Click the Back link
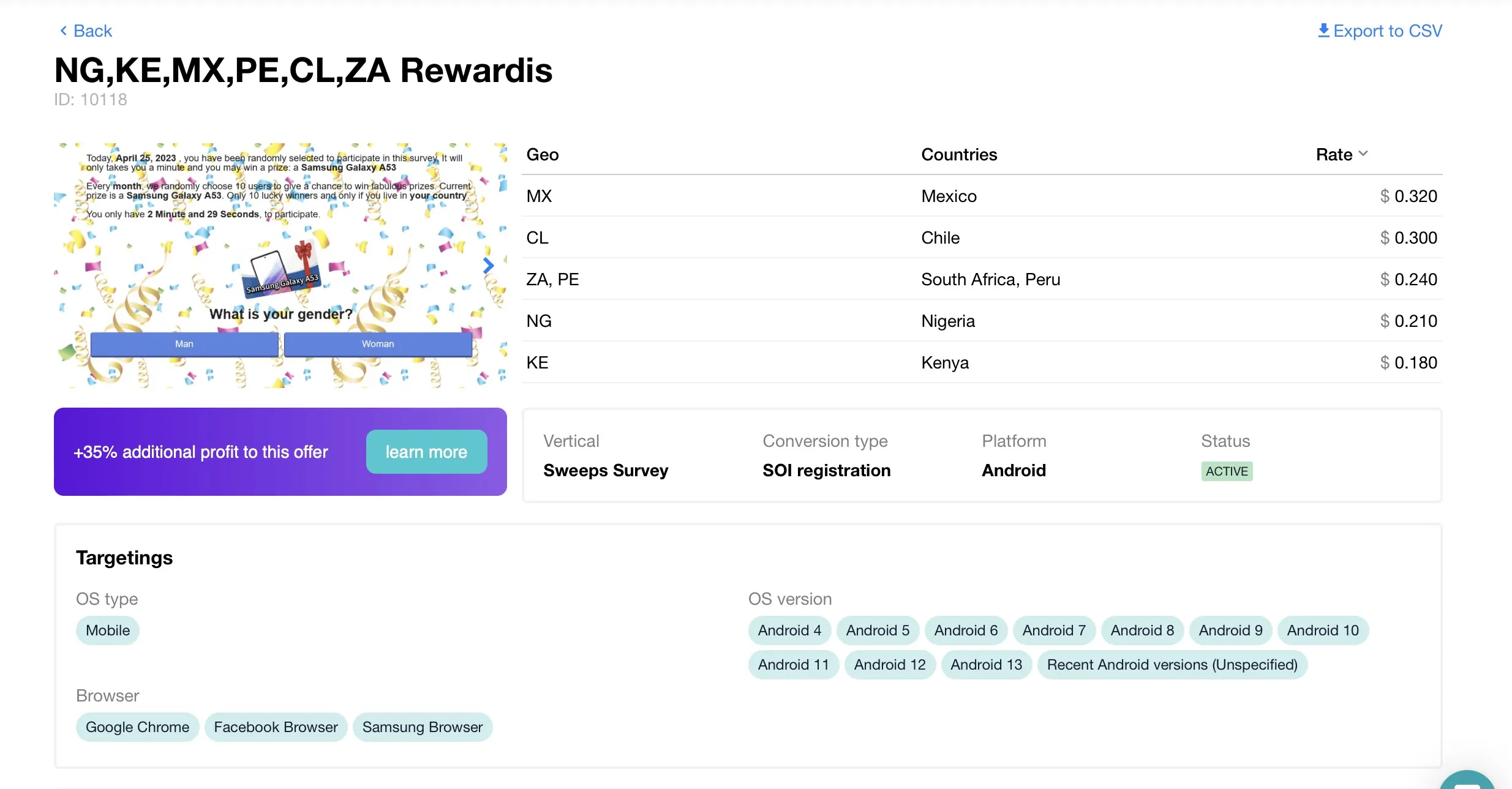Image resolution: width=1512 pixels, height=789 pixels. [92, 31]
